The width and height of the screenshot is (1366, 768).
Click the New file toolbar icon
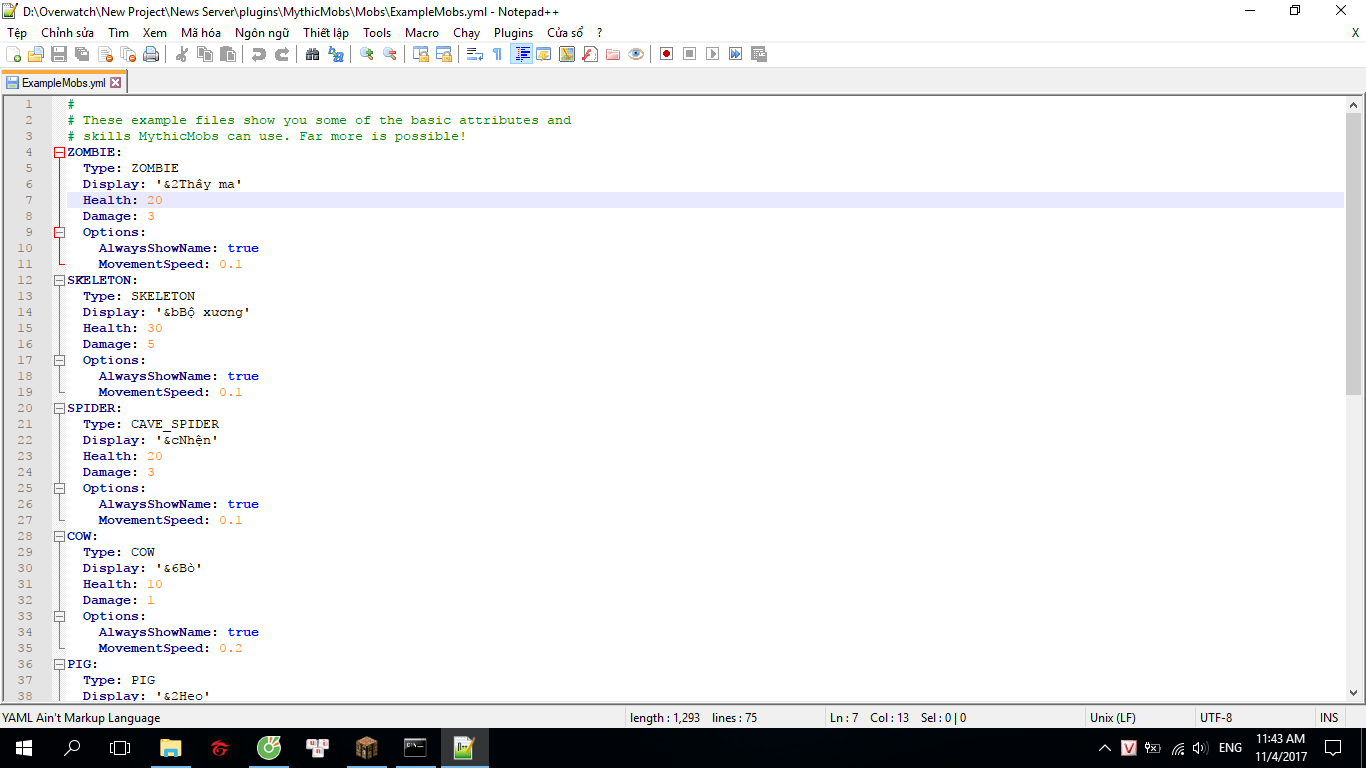point(13,54)
